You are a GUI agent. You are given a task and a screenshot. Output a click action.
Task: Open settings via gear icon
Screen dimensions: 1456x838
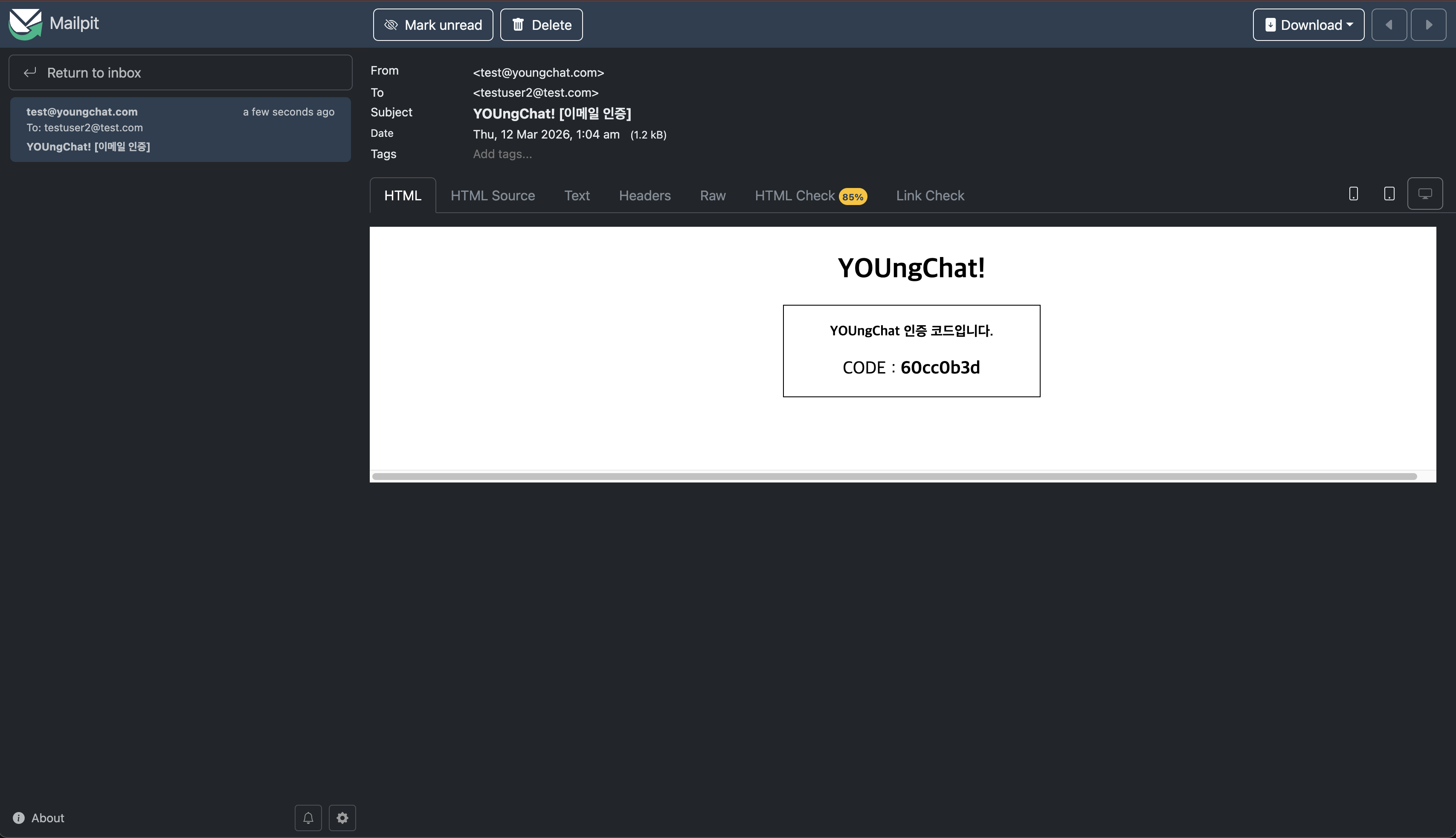[342, 818]
